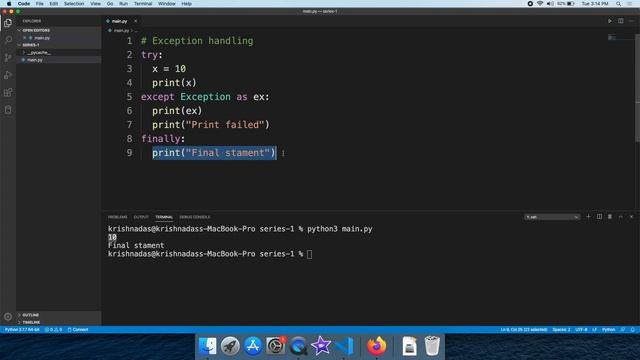640x360 pixels.
Task: Open the View menu
Action: [x=96, y=4]
